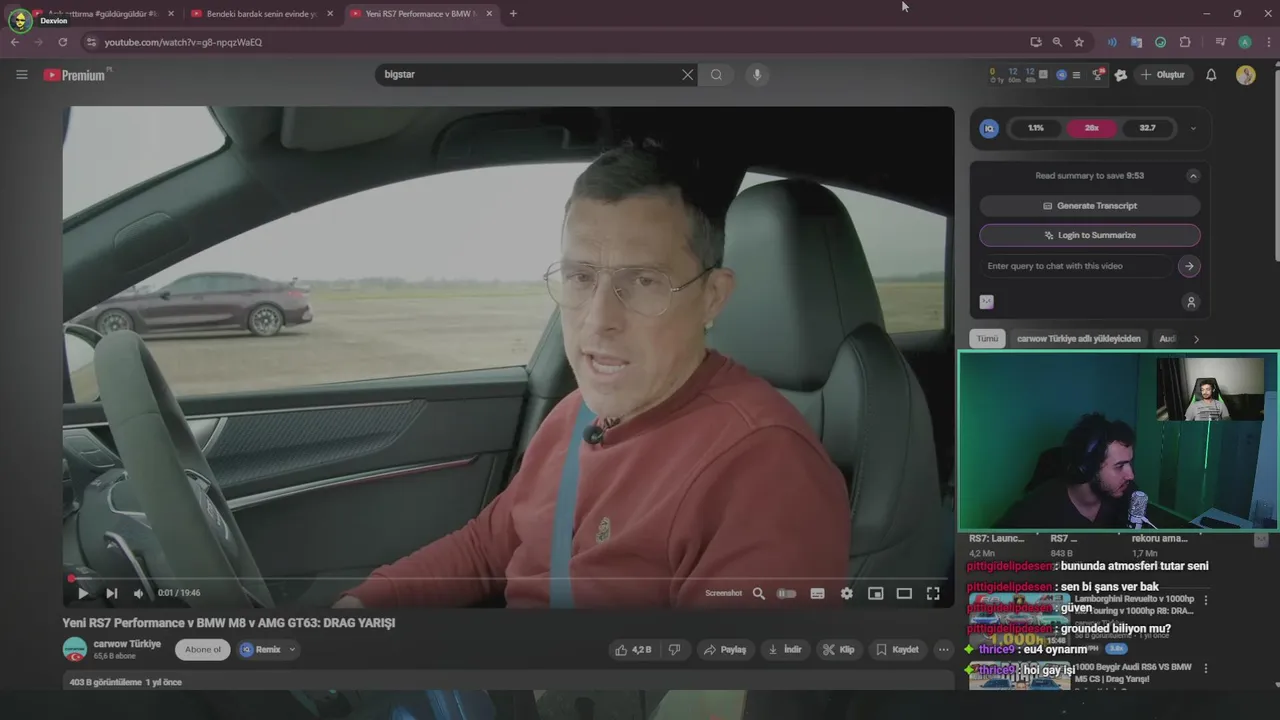Enter full screen video
Screen dimensions: 1280x720
coord(933,593)
